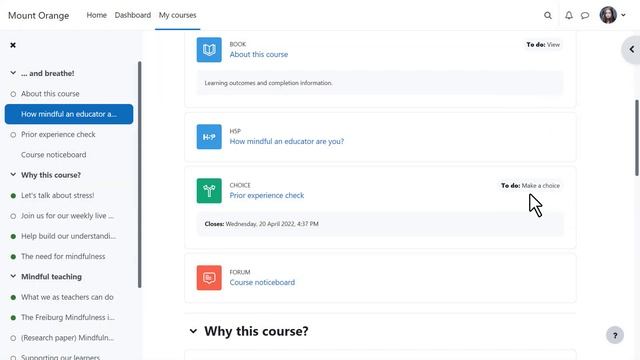Click 'Closes: Wednesday, 20 April 2022' date text
Viewport: 640px width, 360px height.
[x=261, y=224]
